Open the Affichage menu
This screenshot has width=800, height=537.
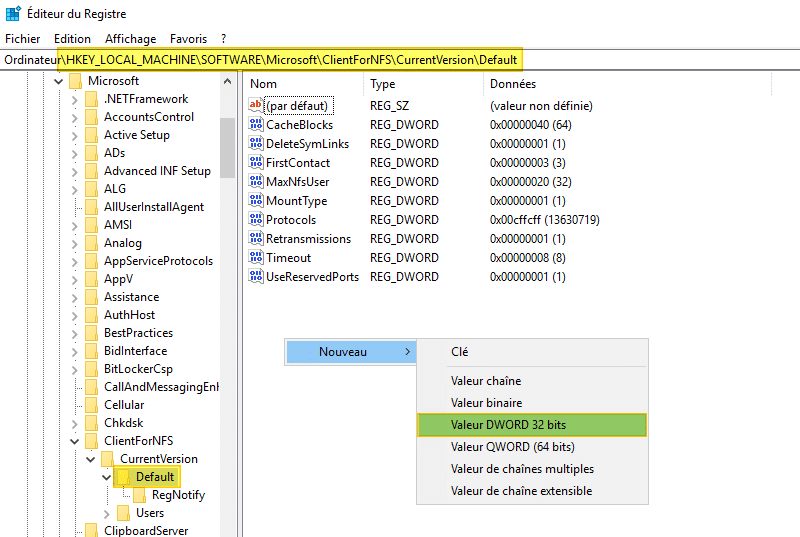[131, 39]
